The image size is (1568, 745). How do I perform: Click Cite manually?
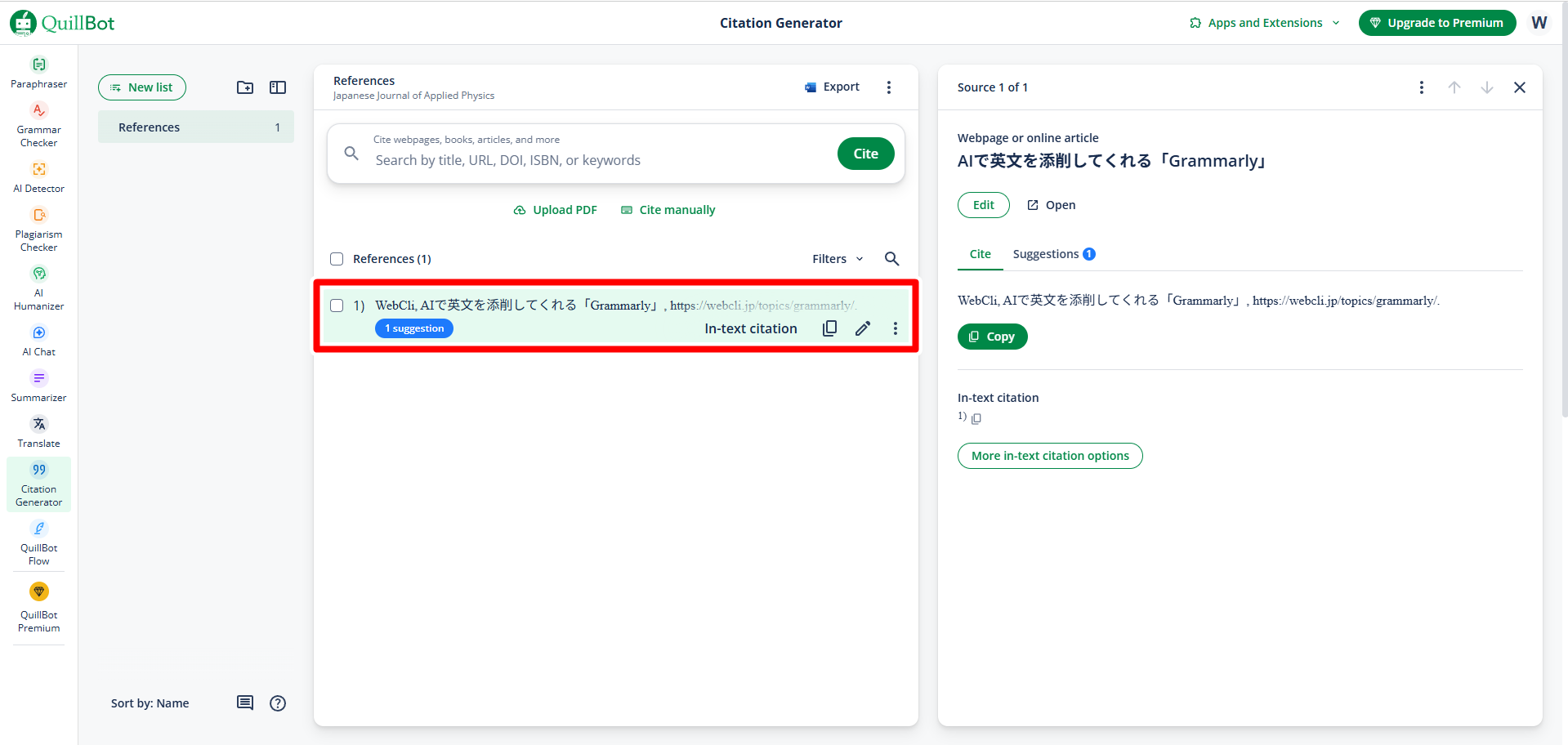tap(668, 210)
